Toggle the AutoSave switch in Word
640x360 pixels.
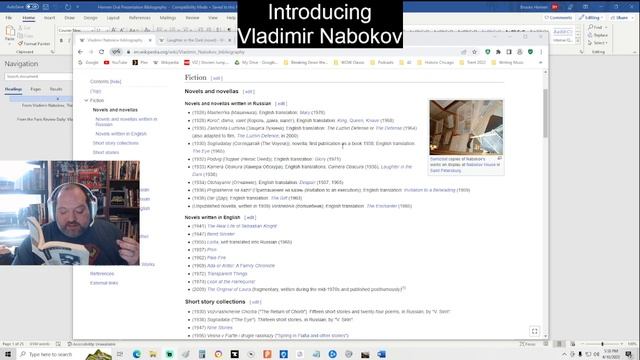(32, 7)
